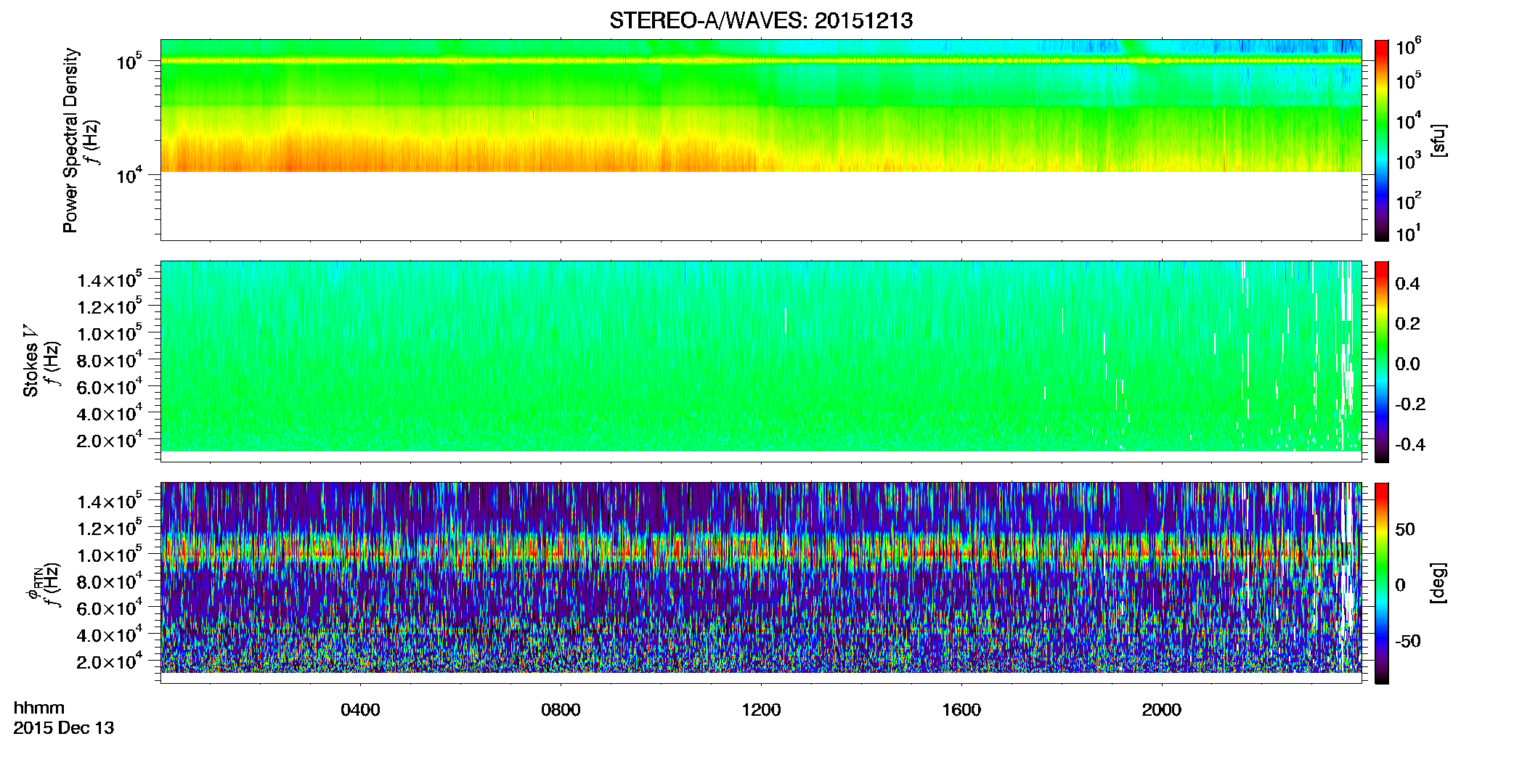Click the 2.0×10^4 tick of phi RTN panel
This screenshot has height=784, width=1522.
pos(110,661)
